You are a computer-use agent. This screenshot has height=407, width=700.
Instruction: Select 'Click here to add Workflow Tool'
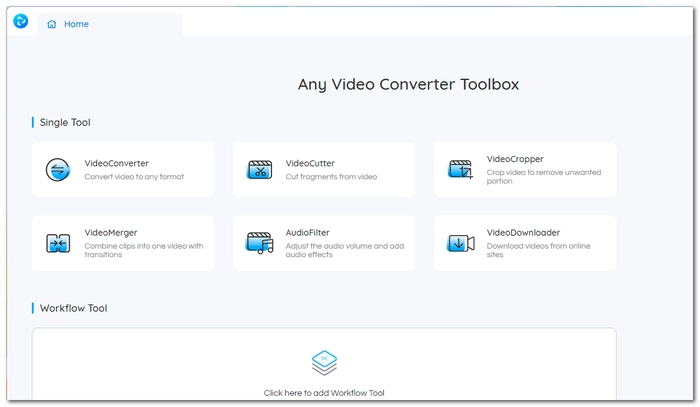[x=324, y=393]
